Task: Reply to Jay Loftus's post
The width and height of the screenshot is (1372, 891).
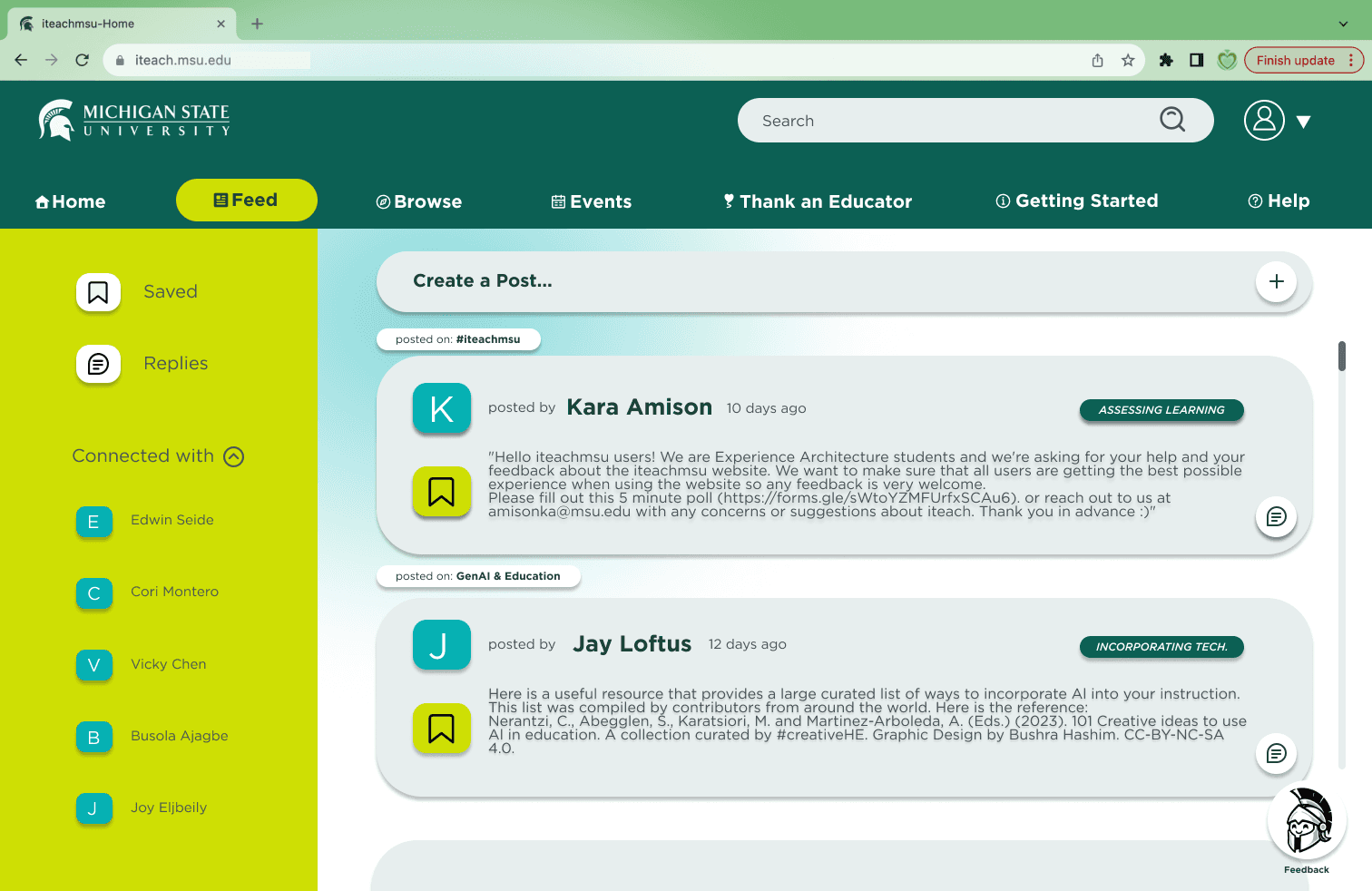Action: click(1277, 754)
